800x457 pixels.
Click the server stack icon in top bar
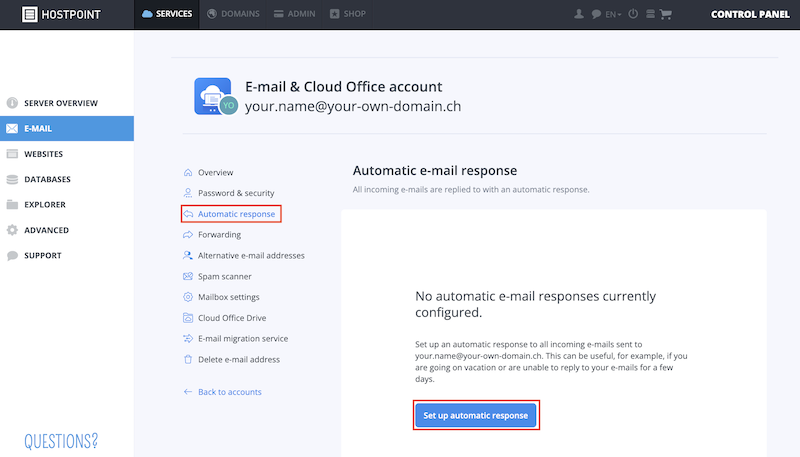pyautogui.click(x=650, y=14)
